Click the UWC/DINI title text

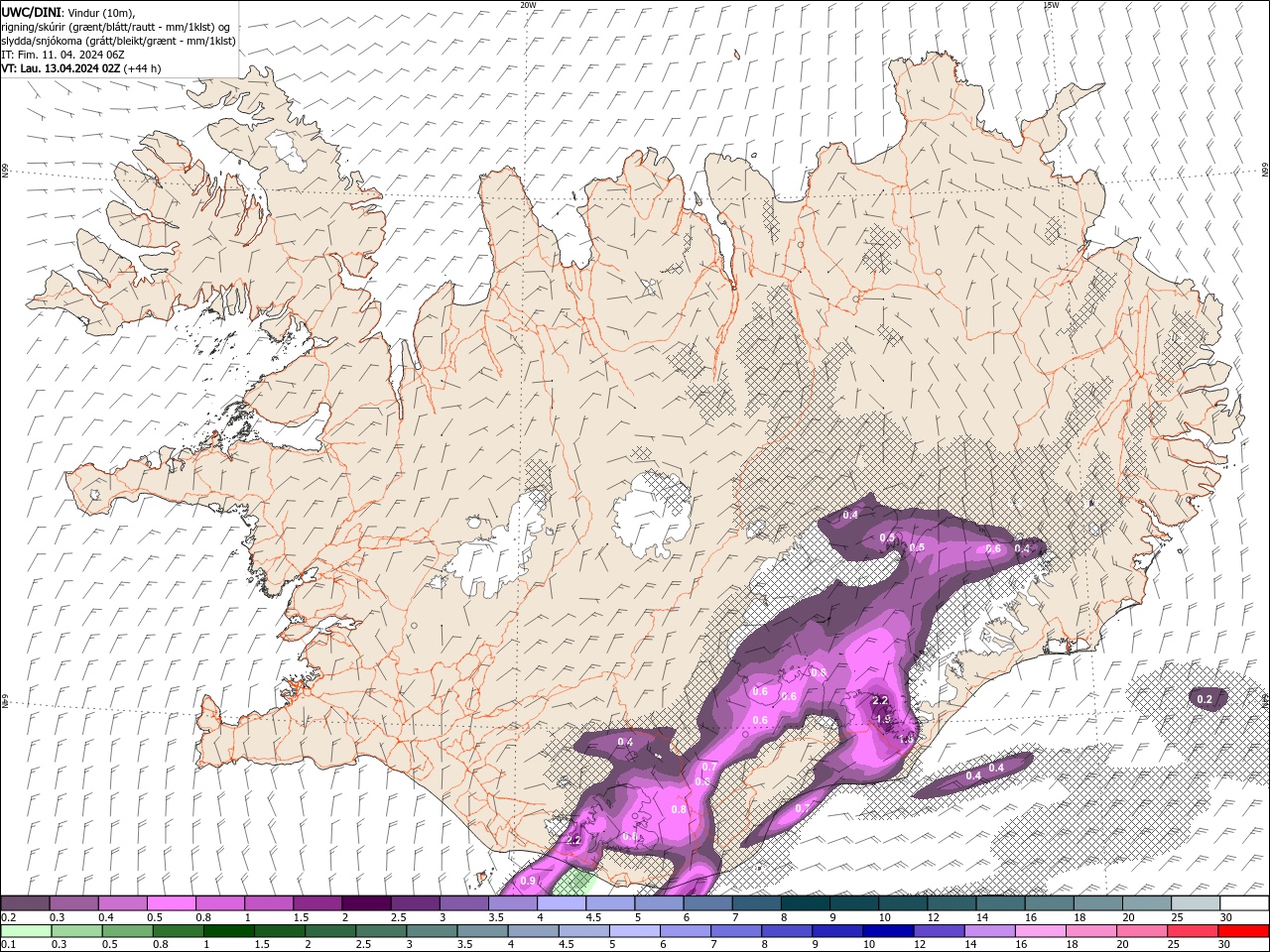click(31, 12)
